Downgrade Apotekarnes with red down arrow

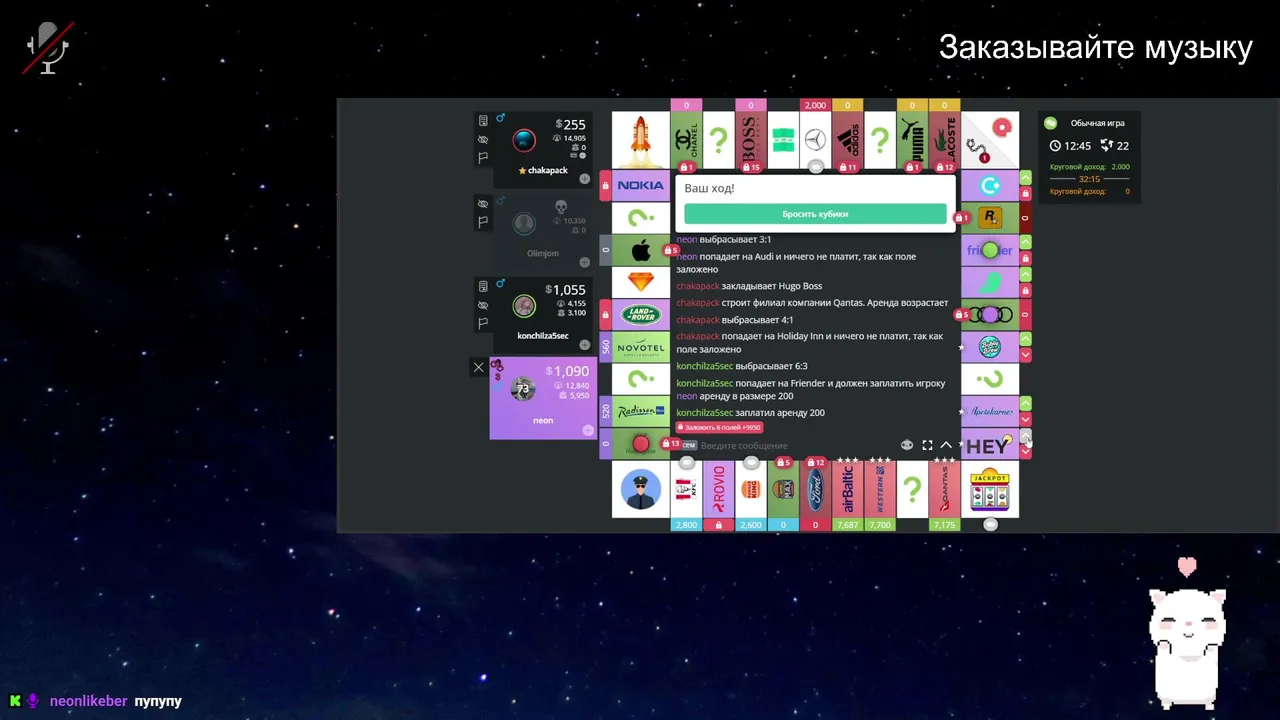point(1026,419)
